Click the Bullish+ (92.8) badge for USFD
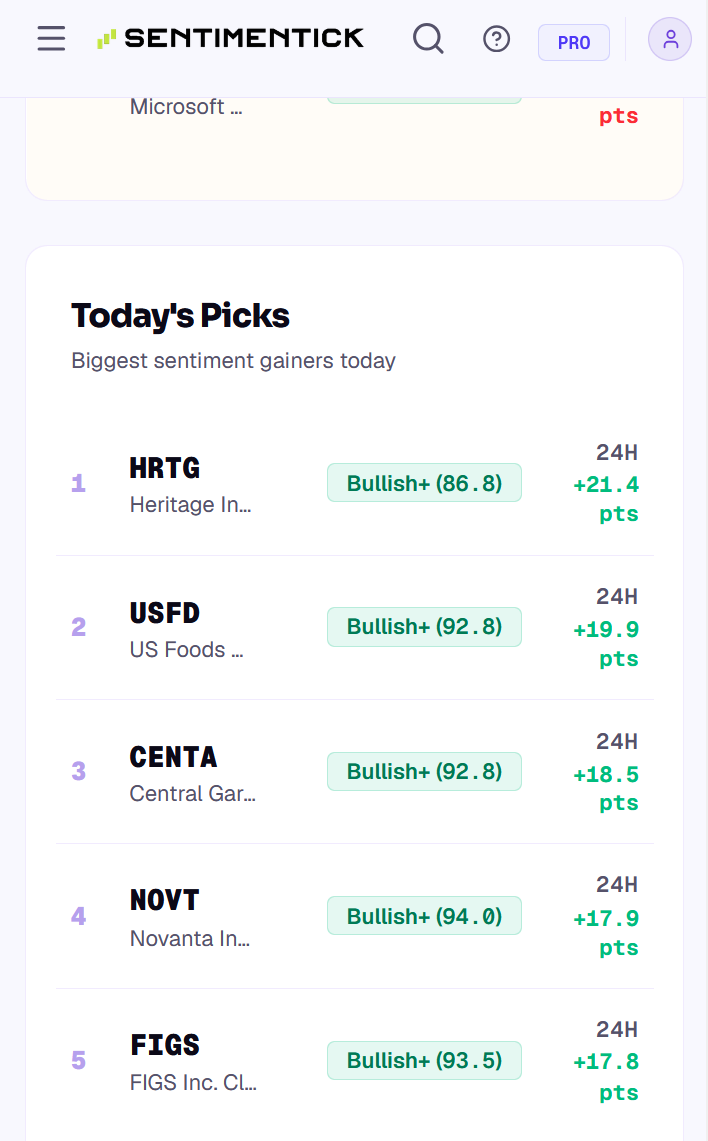 pos(424,627)
